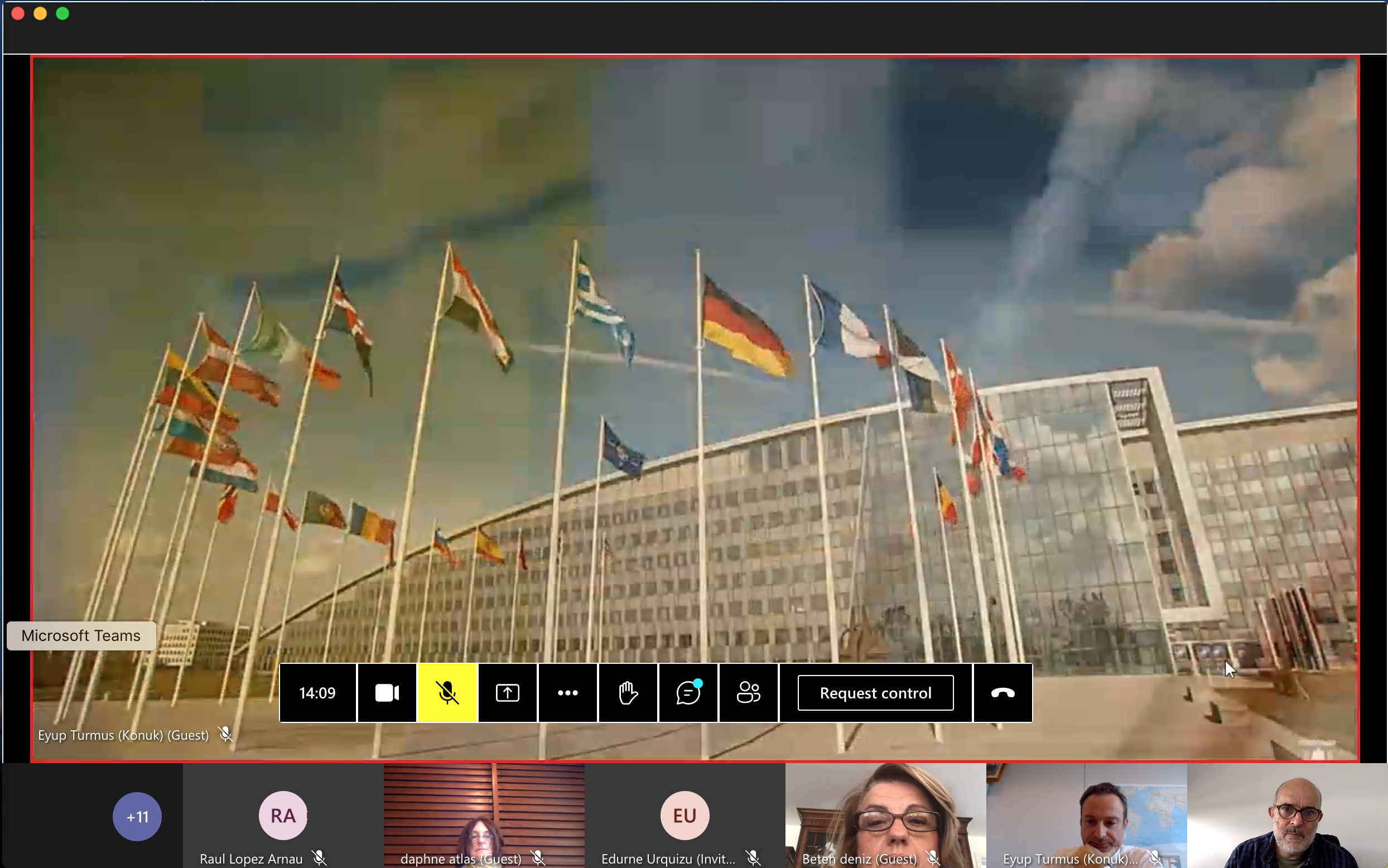Click the meeting duration timer 14:09
Screen dimensions: 1388x868
click(317, 693)
